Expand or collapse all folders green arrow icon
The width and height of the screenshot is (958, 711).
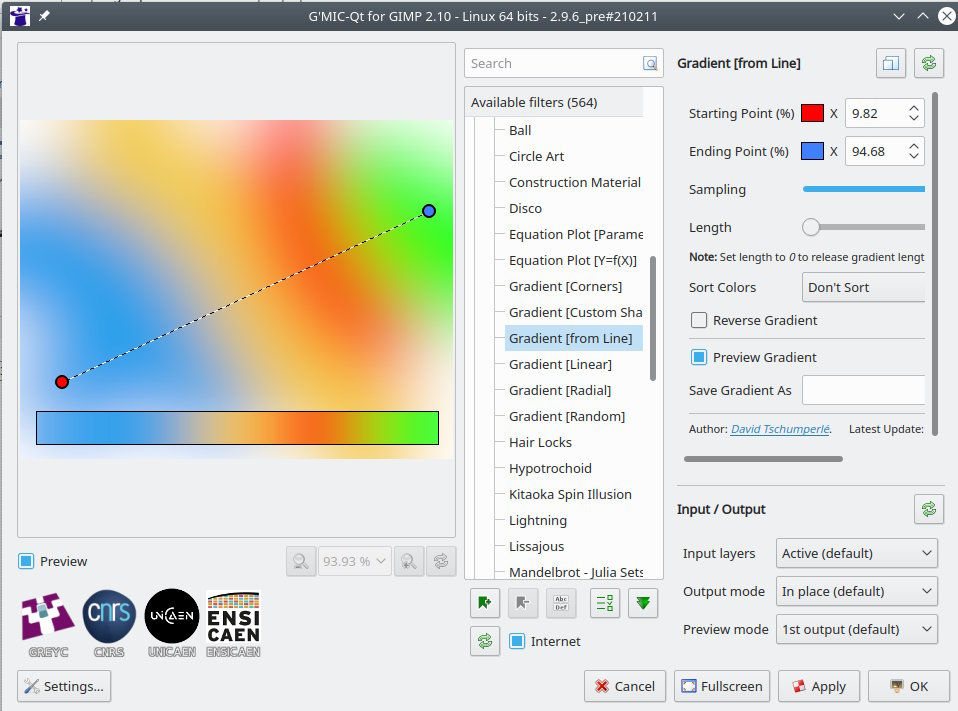coord(643,603)
